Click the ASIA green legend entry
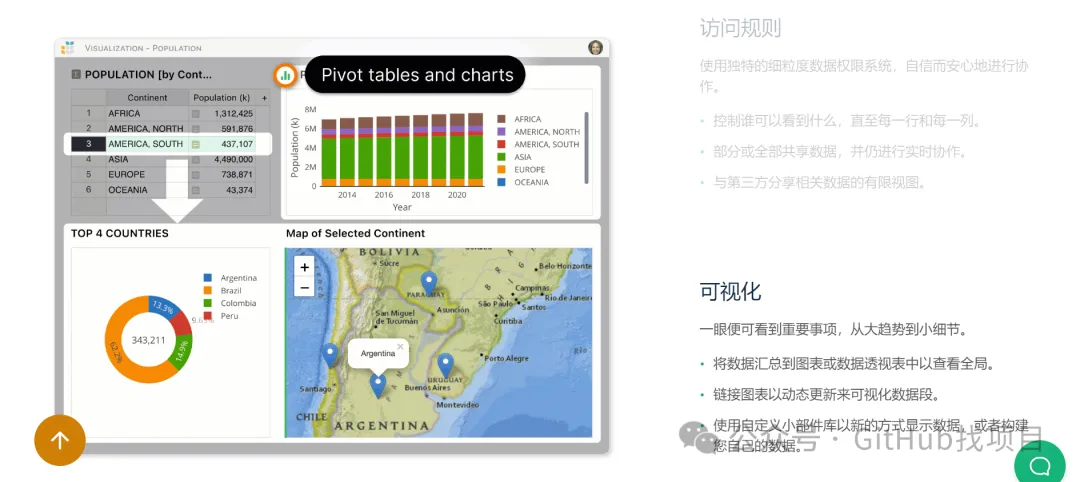Viewport: 1080px width, 482px height. tap(514, 157)
